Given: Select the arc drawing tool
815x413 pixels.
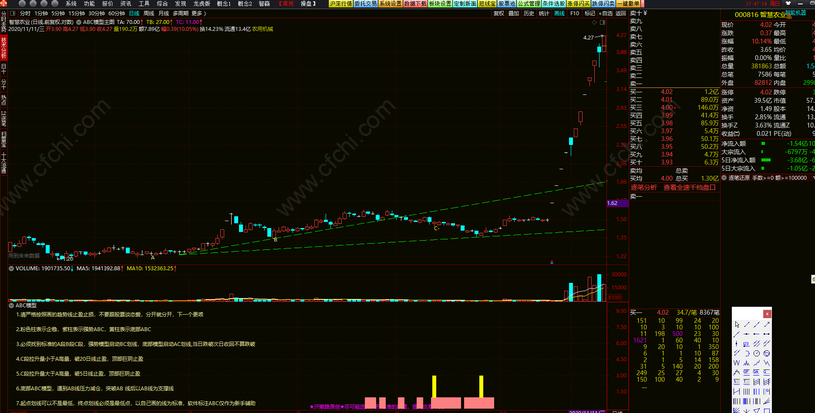Looking at the screenshot, I should (x=746, y=353).
